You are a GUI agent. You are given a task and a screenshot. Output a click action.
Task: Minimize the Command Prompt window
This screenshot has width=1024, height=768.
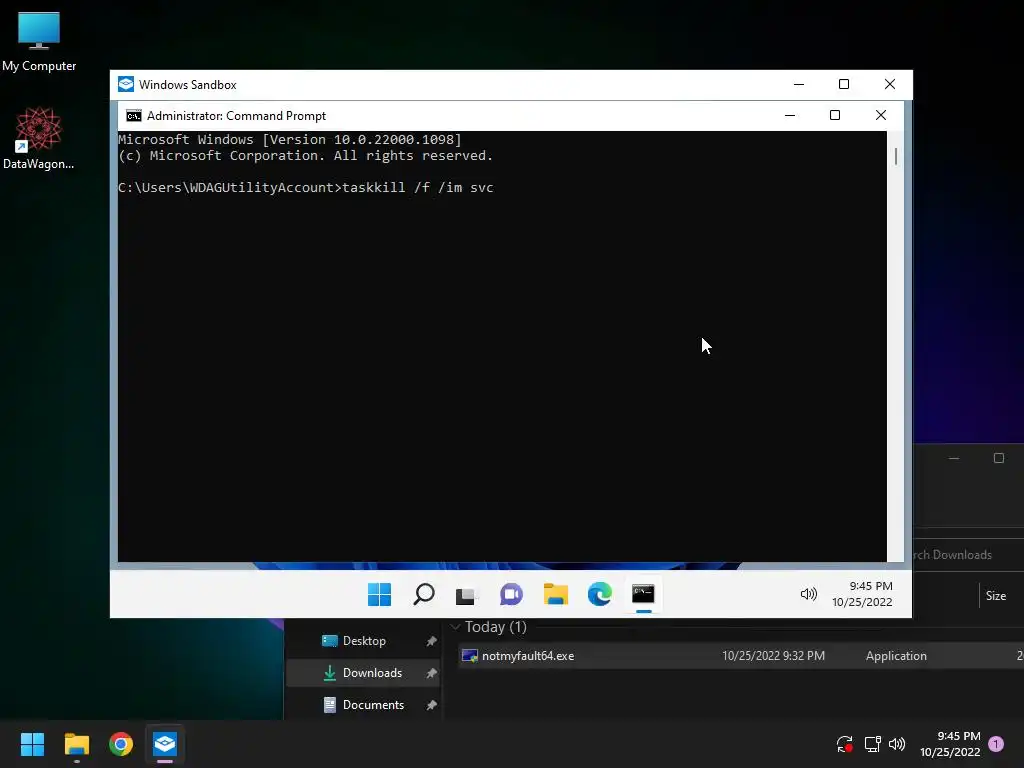790,116
